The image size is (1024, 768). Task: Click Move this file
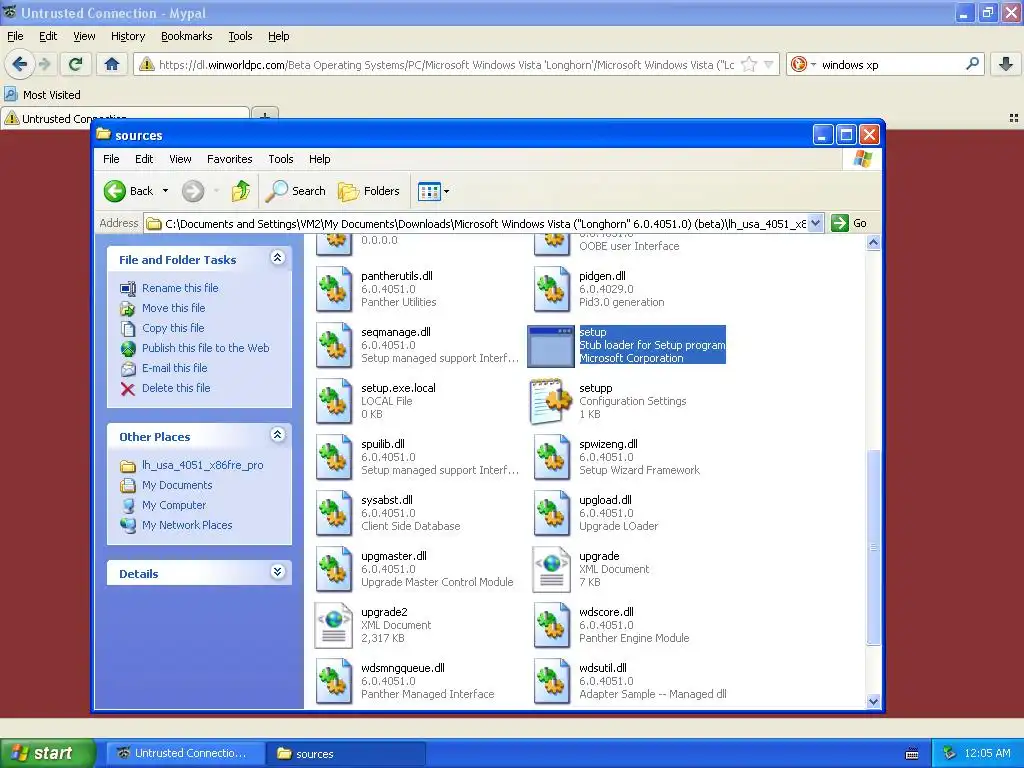coord(174,308)
